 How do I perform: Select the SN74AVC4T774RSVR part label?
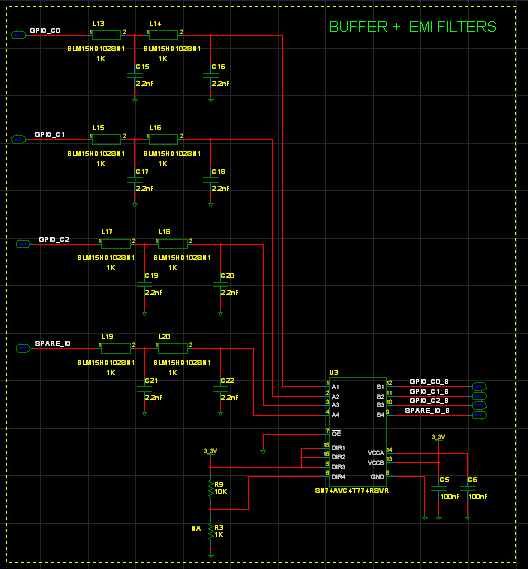click(352, 491)
